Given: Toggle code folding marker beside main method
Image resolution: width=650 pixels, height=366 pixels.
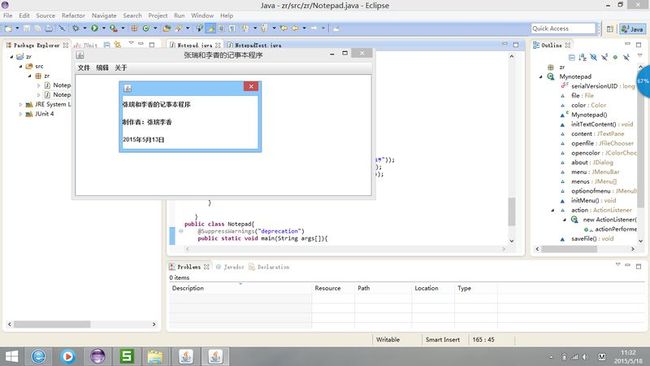Looking at the screenshot, I should [x=181, y=231].
